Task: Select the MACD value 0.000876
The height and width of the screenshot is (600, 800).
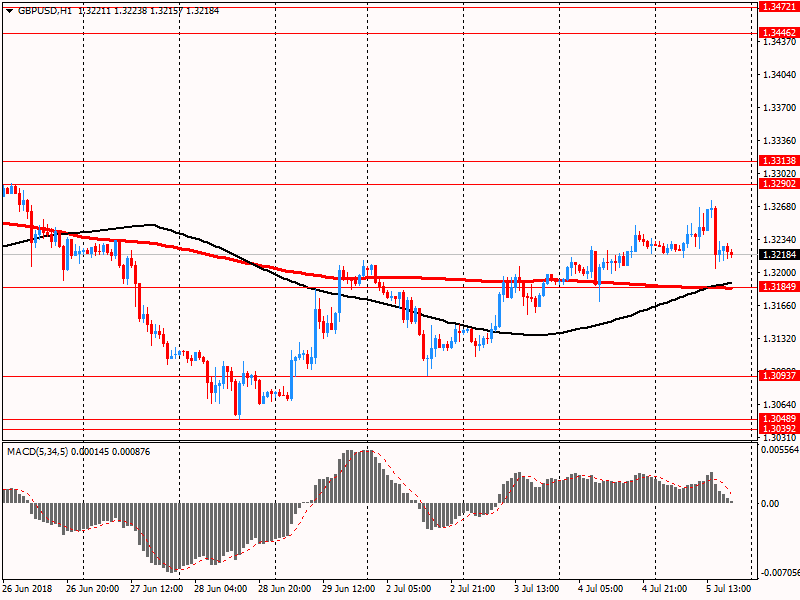Action: coord(131,452)
